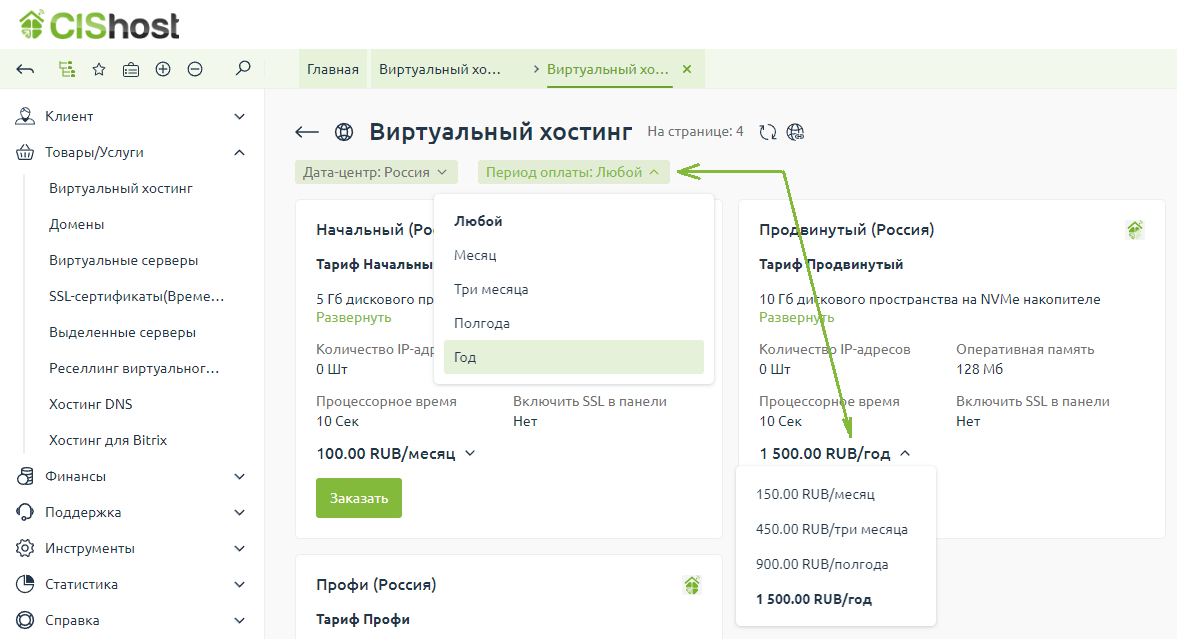Switch to the Главная tab
This screenshot has width=1180, height=640.
(x=333, y=69)
